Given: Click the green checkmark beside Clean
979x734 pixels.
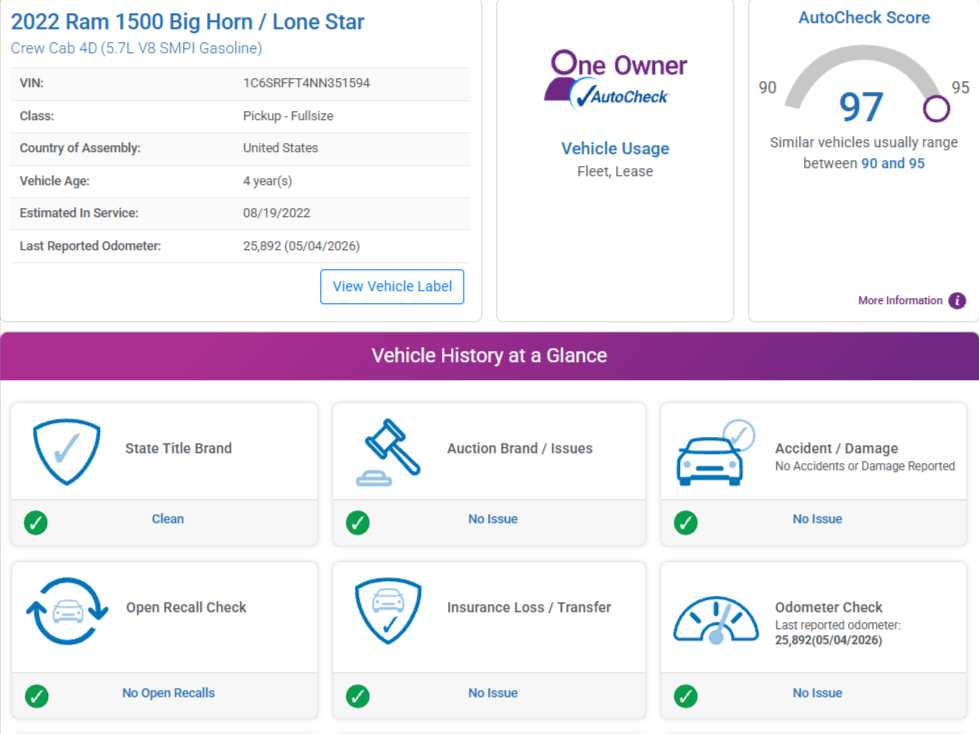Looking at the screenshot, I should 36,522.
